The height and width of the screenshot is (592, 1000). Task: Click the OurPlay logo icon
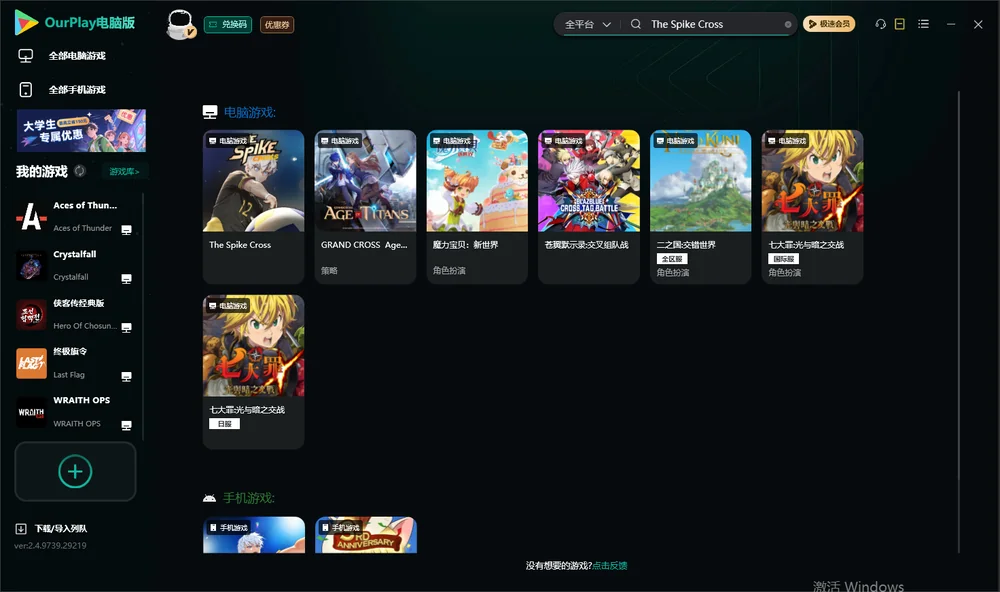[x=26, y=22]
